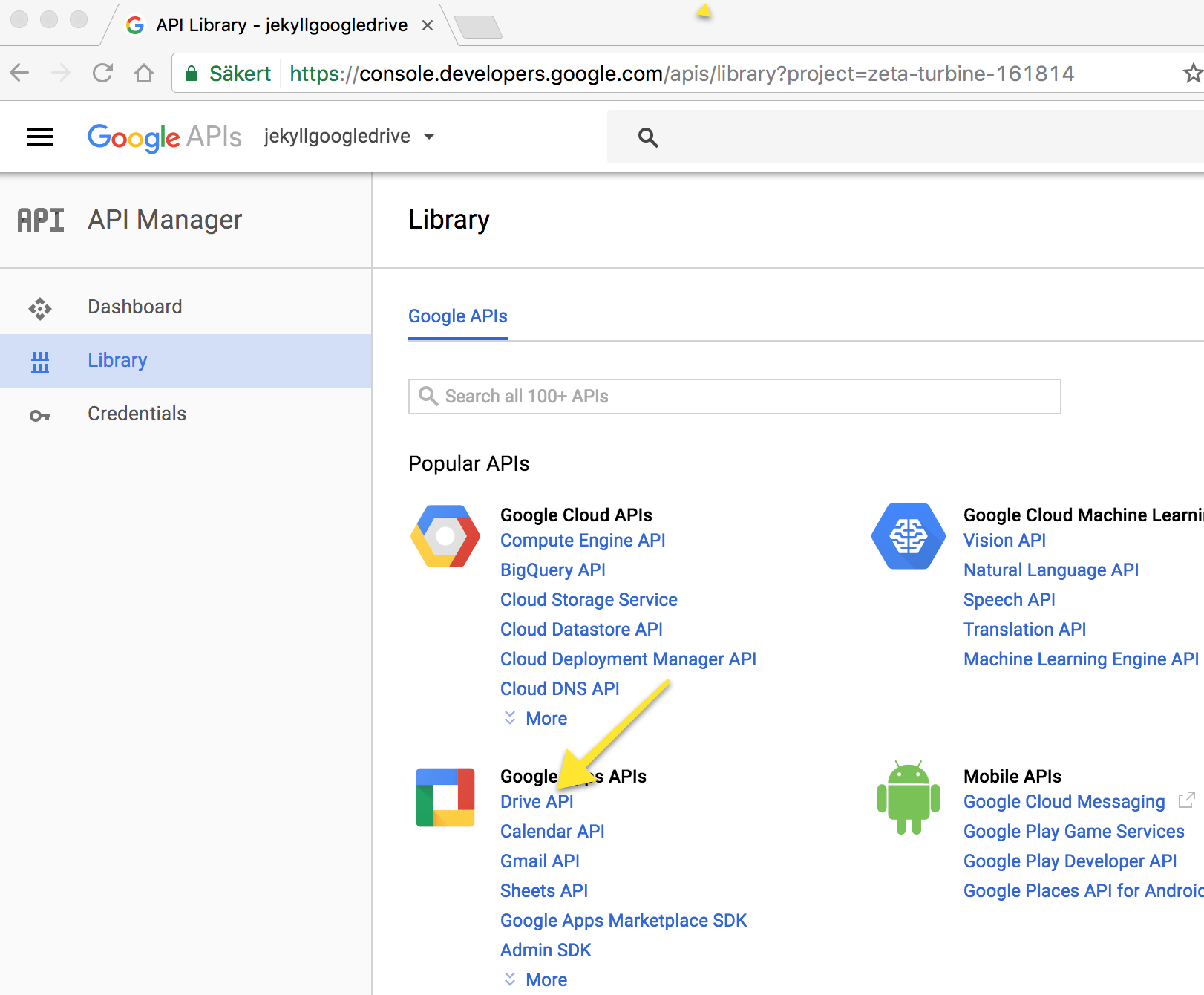Open the Drive API link
1204x995 pixels.
coord(537,802)
